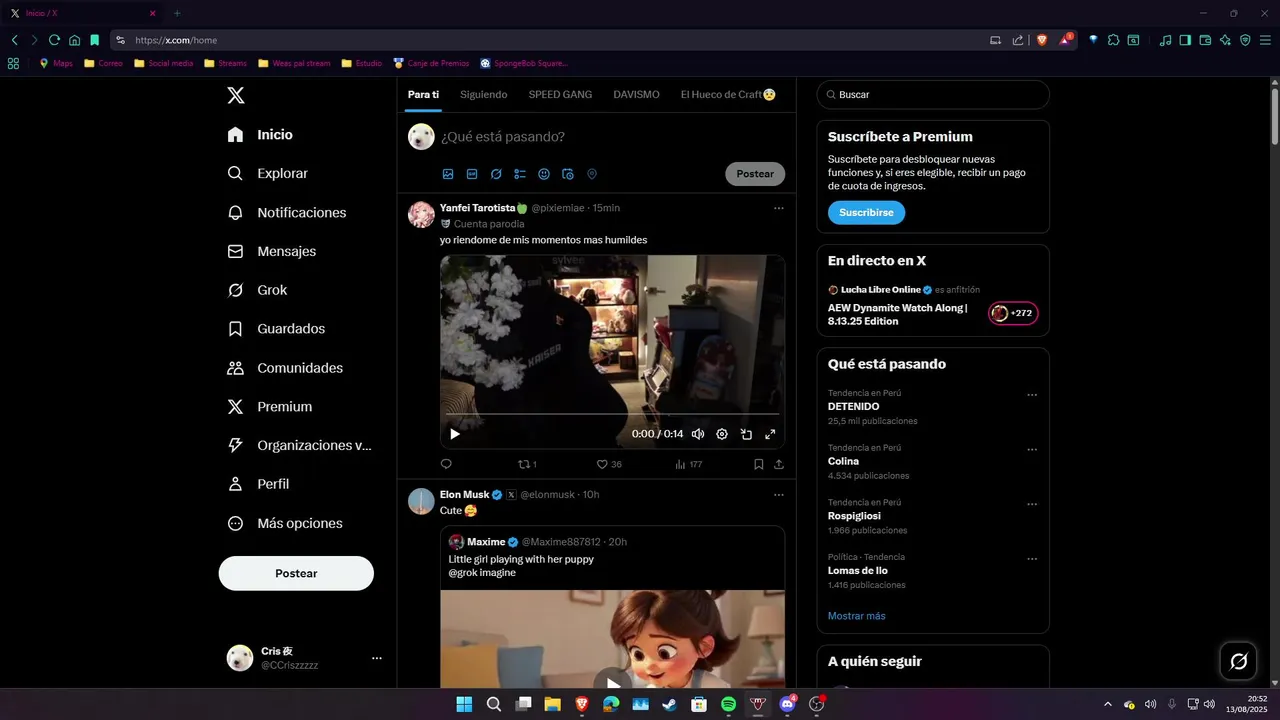Click the small Postear composer button
The image size is (1280, 720).
tap(755, 174)
